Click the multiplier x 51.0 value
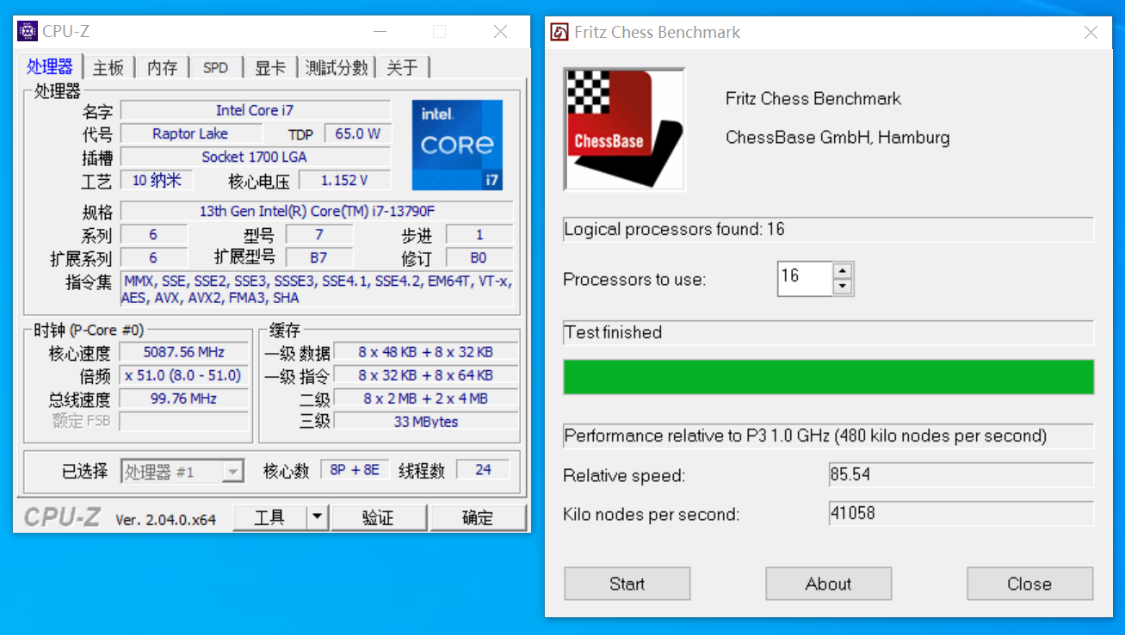The height and width of the screenshot is (635, 1125). point(184,375)
